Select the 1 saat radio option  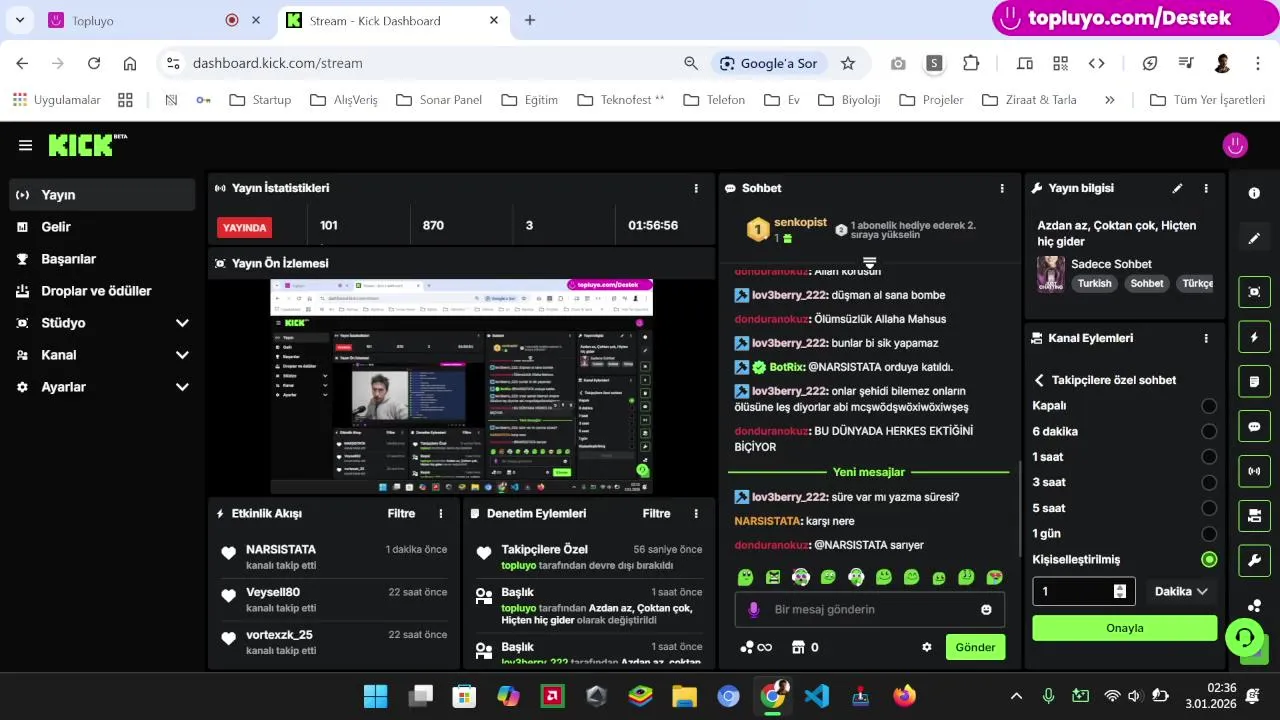point(1209,457)
